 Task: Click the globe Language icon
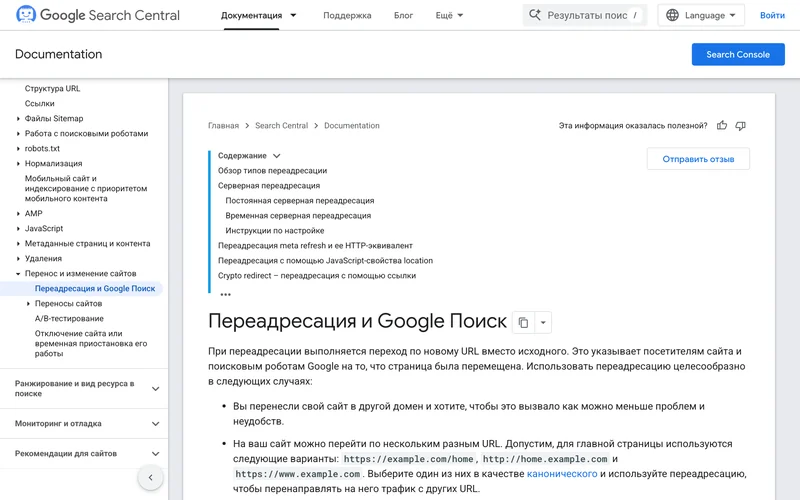pyautogui.click(x=672, y=15)
